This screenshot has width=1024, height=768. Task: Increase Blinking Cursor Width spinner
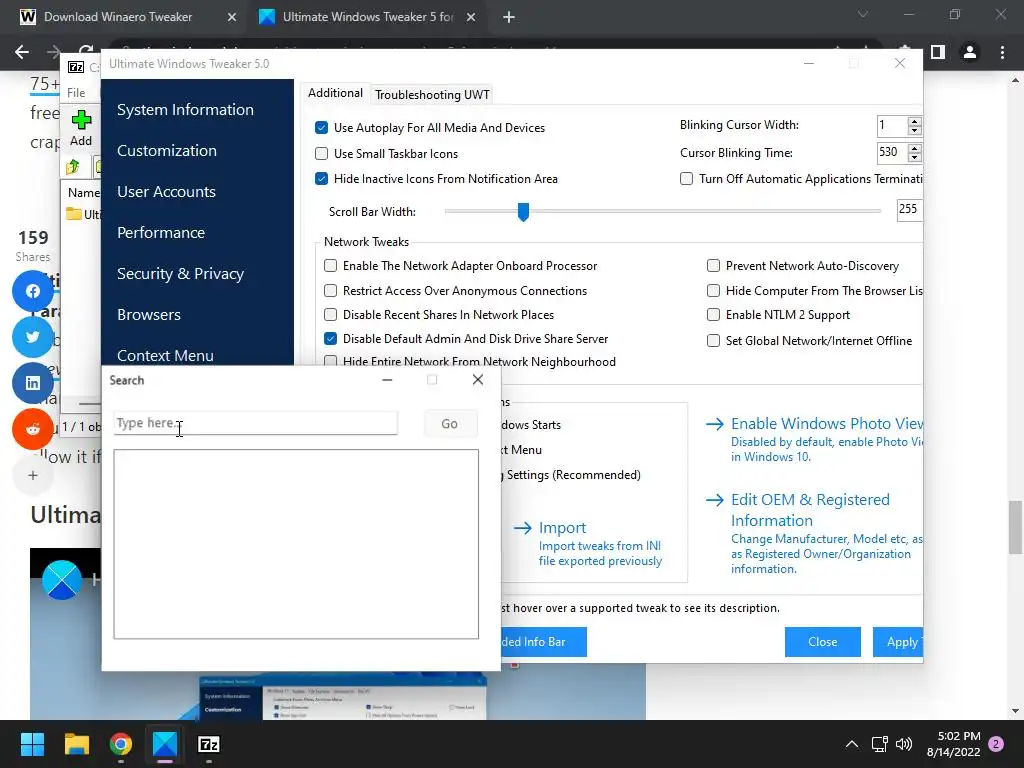tap(914, 121)
